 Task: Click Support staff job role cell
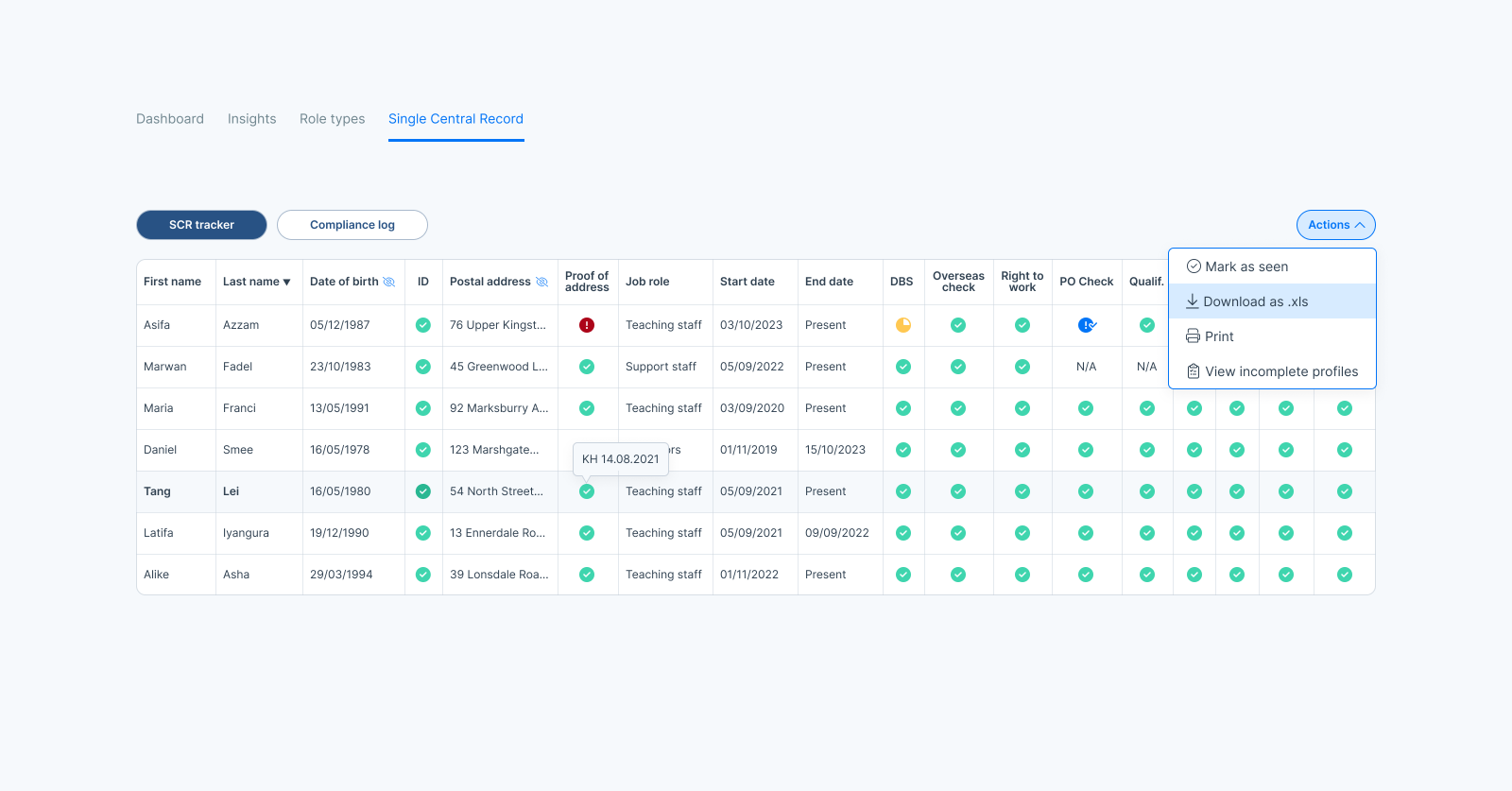pyautogui.click(x=661, y=367)
